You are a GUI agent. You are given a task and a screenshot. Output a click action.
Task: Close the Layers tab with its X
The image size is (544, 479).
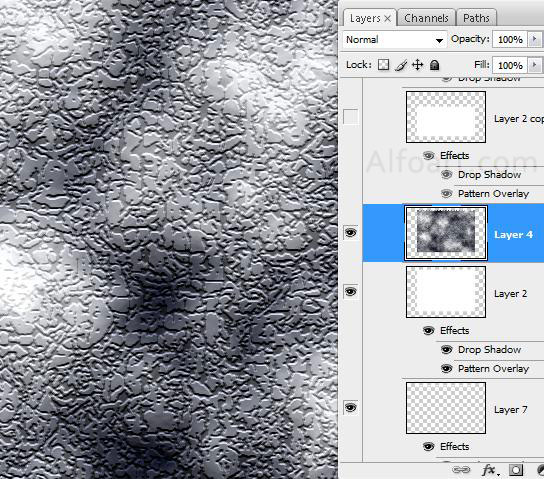(x=388, y=18)
